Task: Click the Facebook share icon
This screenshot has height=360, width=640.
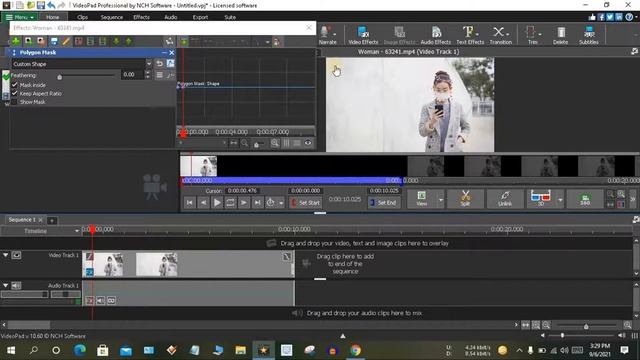Action: click(601, 17)
